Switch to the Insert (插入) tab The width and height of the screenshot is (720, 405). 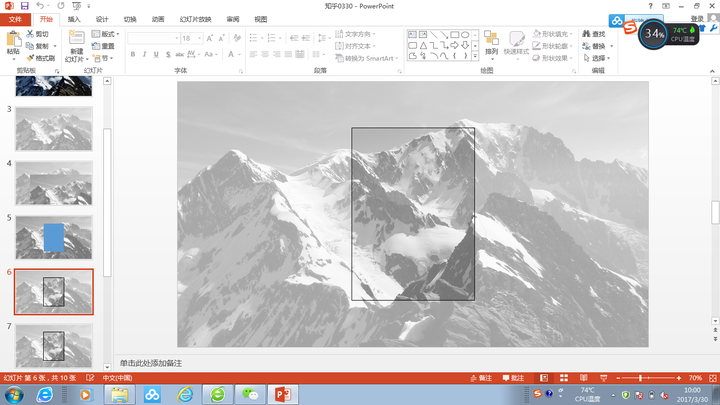(x=74, y=19)
